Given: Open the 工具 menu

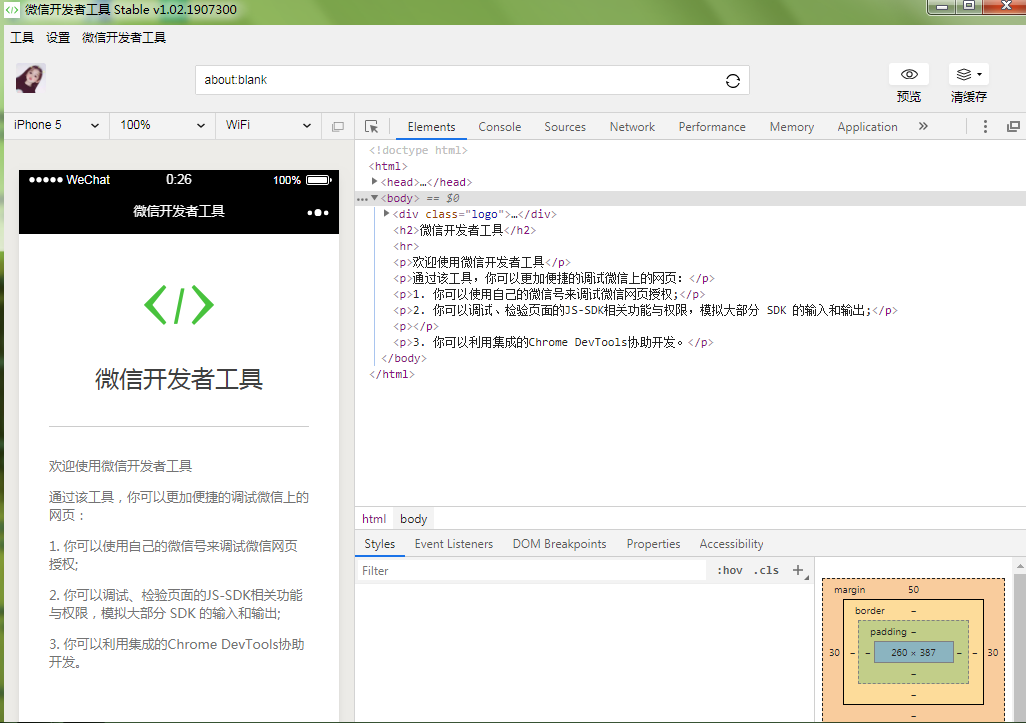Looking at the screenshot, I should 22,37.
